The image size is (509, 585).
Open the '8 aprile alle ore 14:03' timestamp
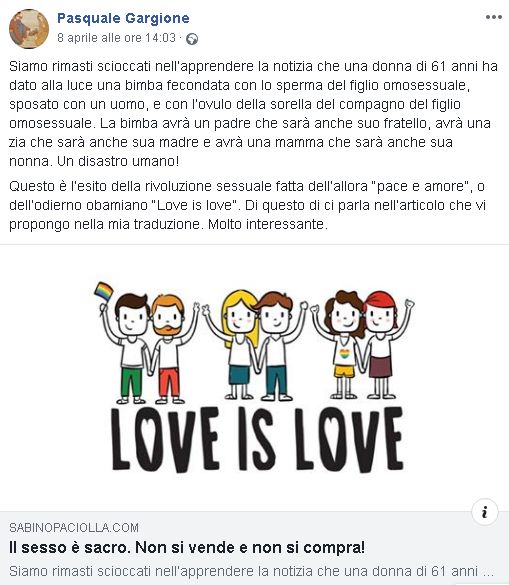point(116,38)
